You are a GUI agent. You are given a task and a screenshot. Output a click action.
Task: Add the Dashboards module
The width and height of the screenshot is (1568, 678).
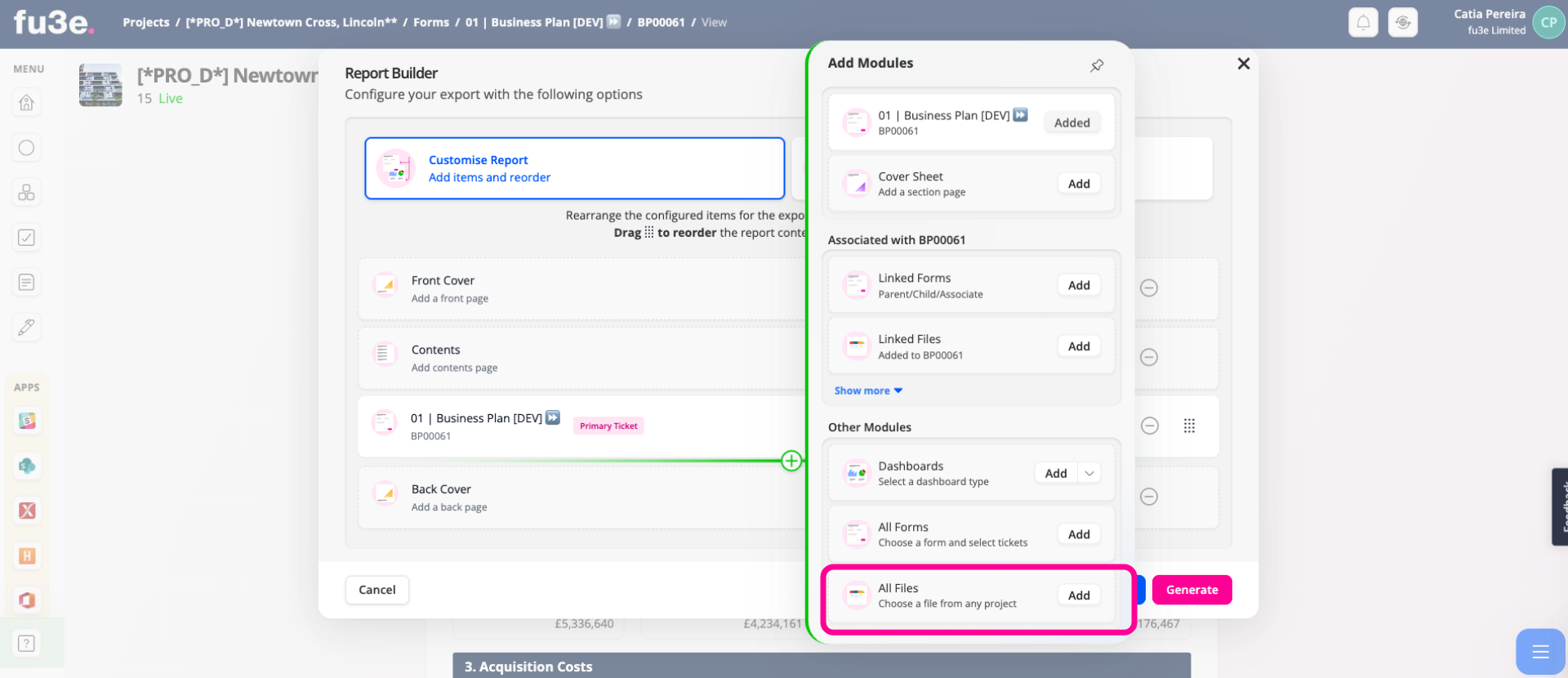[x=1056, y=473]
